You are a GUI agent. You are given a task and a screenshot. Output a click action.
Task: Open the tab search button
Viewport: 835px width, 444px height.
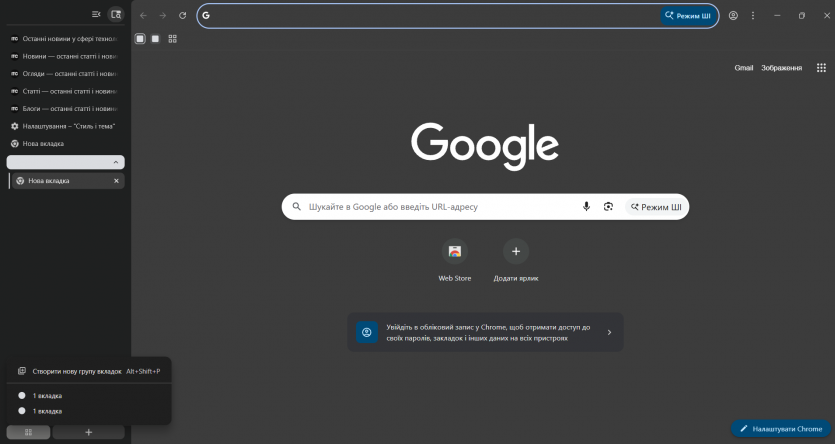(x=116, y=14)
